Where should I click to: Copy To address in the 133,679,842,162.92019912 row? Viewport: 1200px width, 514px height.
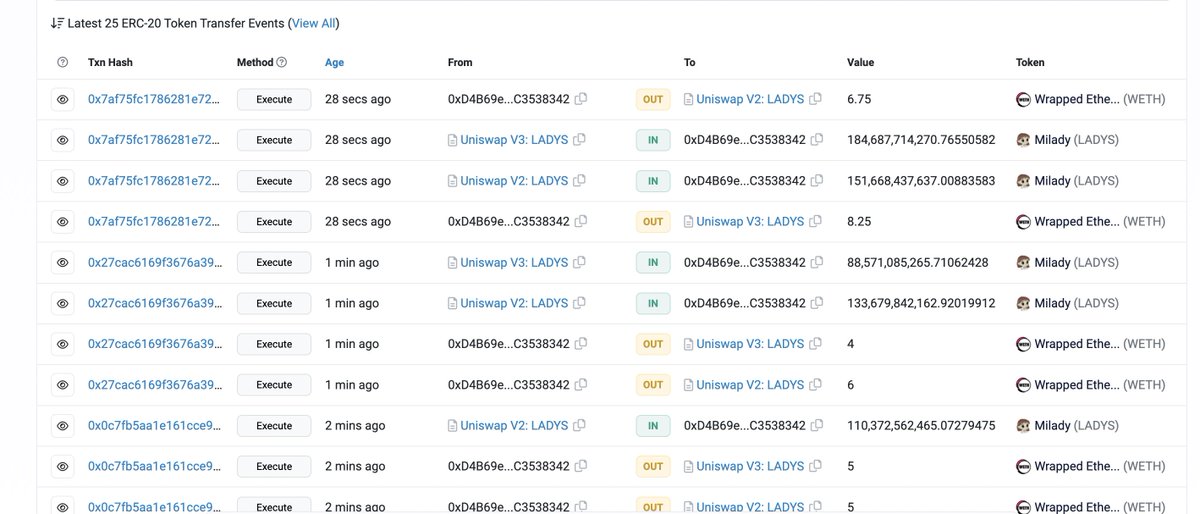click(x=817, y=303)
